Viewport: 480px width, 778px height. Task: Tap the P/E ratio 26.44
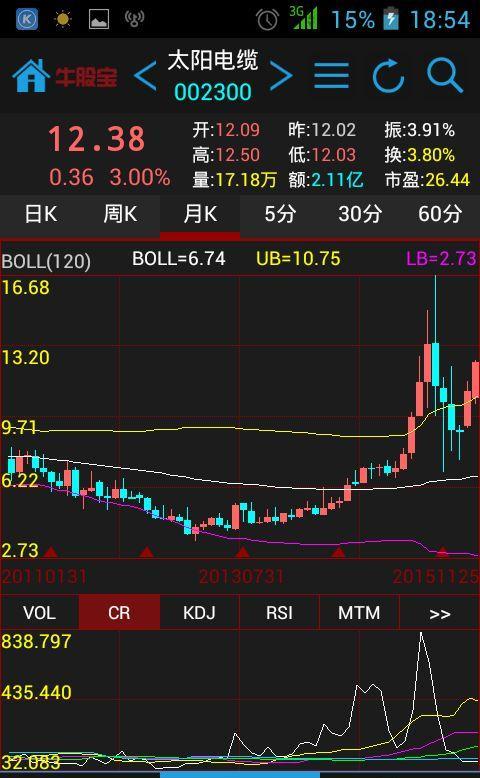click(447, 180)
